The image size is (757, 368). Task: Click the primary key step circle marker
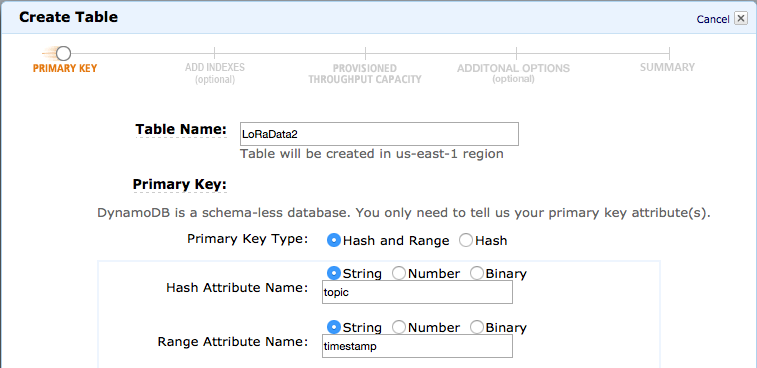(63, 54)
